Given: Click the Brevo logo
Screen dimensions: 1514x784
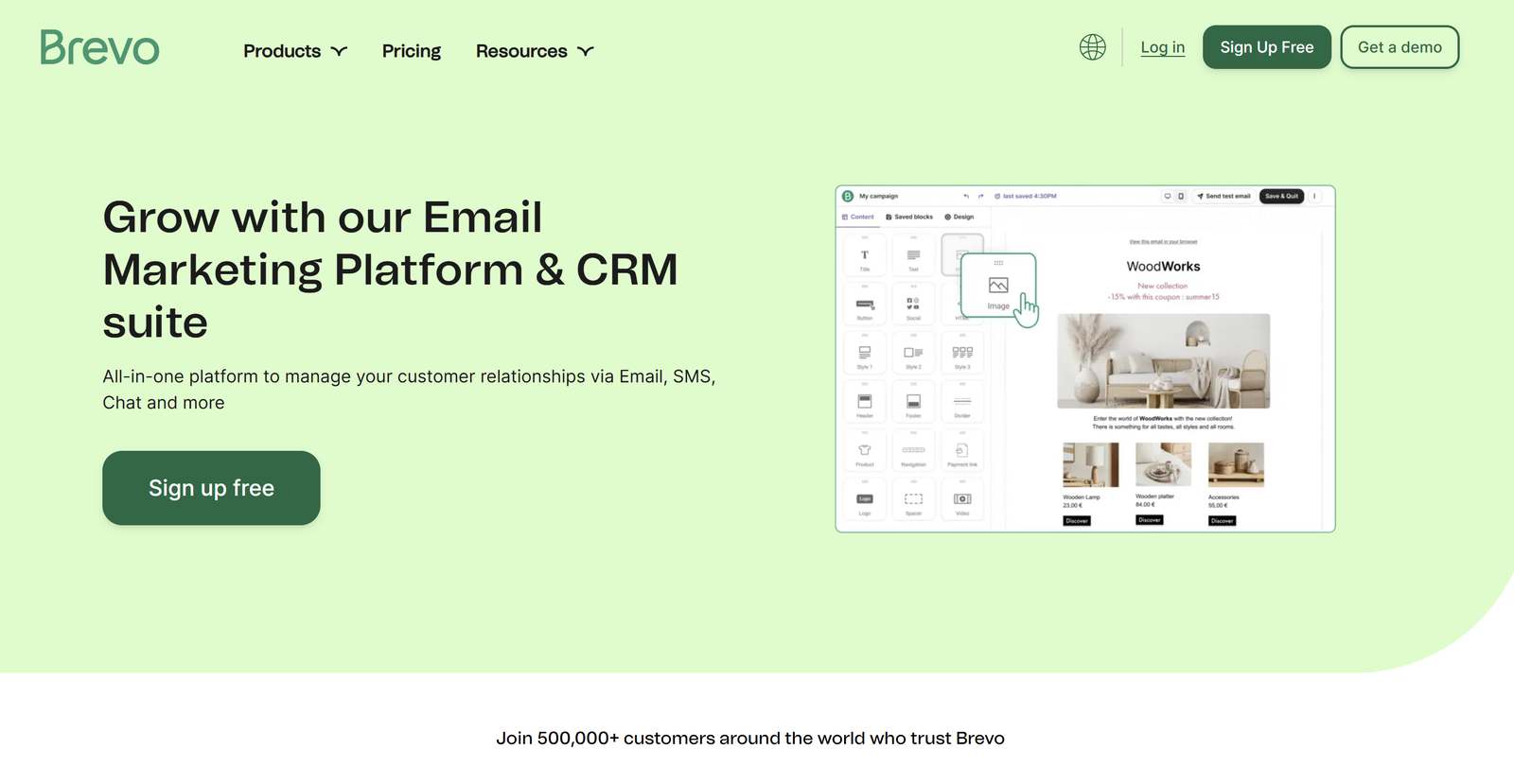Looking at the screenshot, I should [99, 47].
